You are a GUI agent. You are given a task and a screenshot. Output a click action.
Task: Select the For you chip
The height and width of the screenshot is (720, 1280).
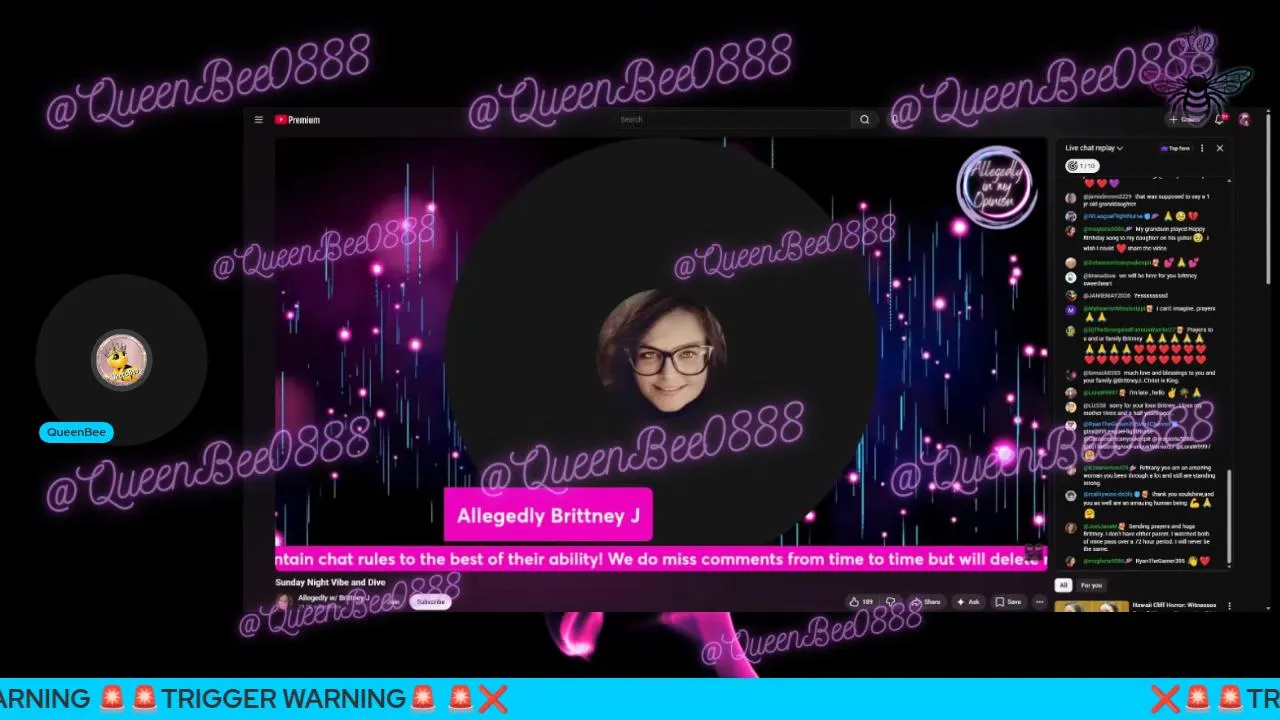[x=1091, y=585]
